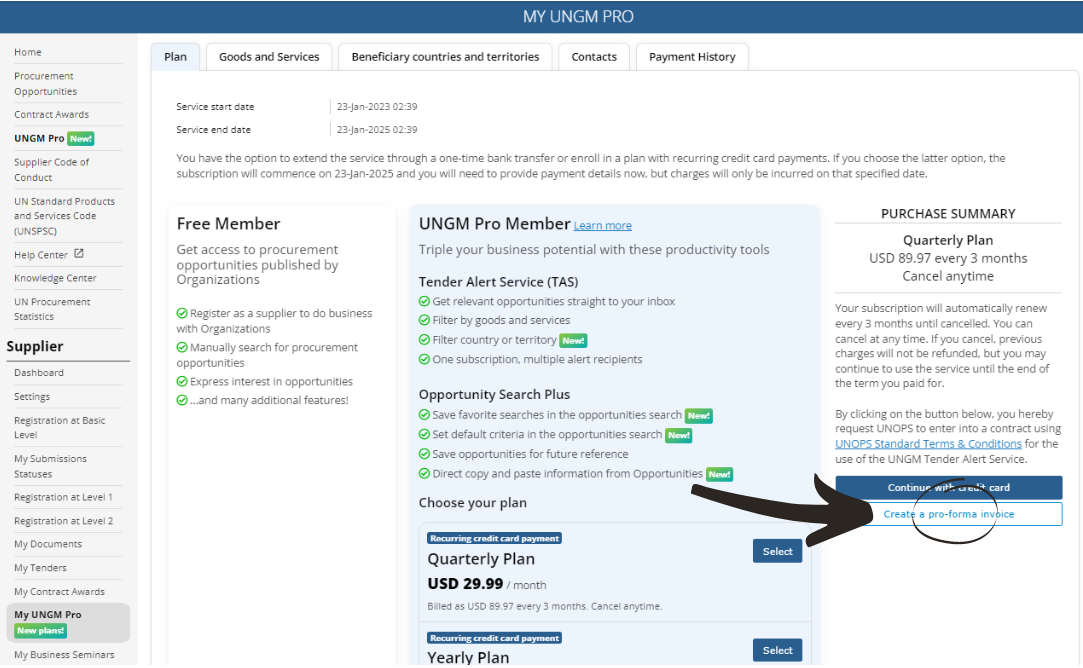Open the Goods and Services tab
Viewport: 1083px width, 668px height.
pos(268,57)
